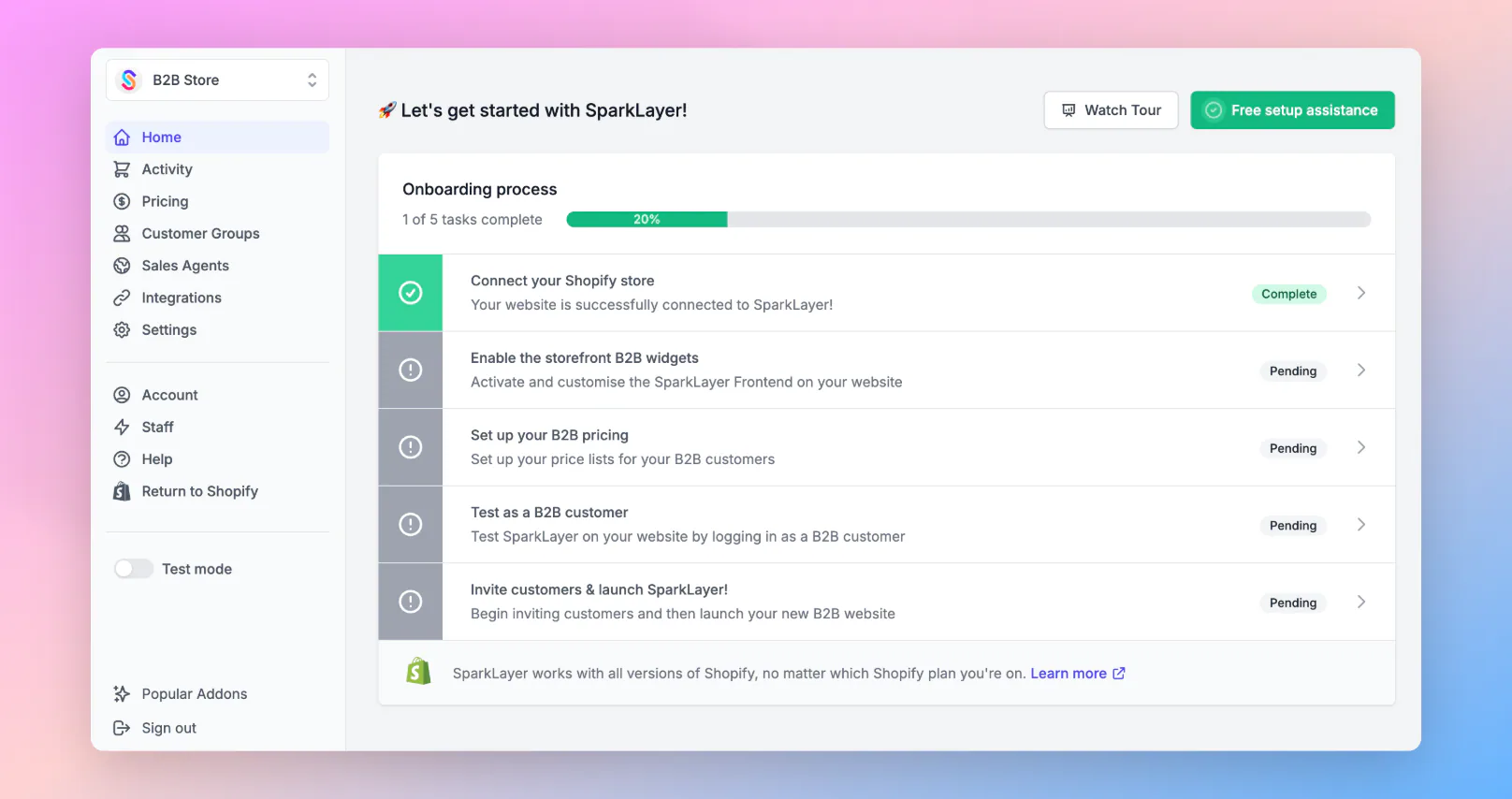Open the Activity menu label

pyautogui.click(x=167, y=169)
